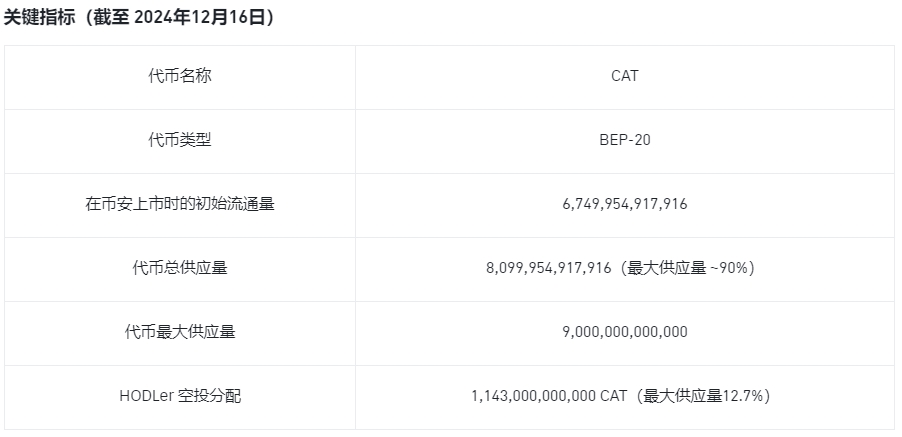Select the airdrop amount 1,143,000,000,000
This screenshot has width=902, height=437.
point(533,396)
